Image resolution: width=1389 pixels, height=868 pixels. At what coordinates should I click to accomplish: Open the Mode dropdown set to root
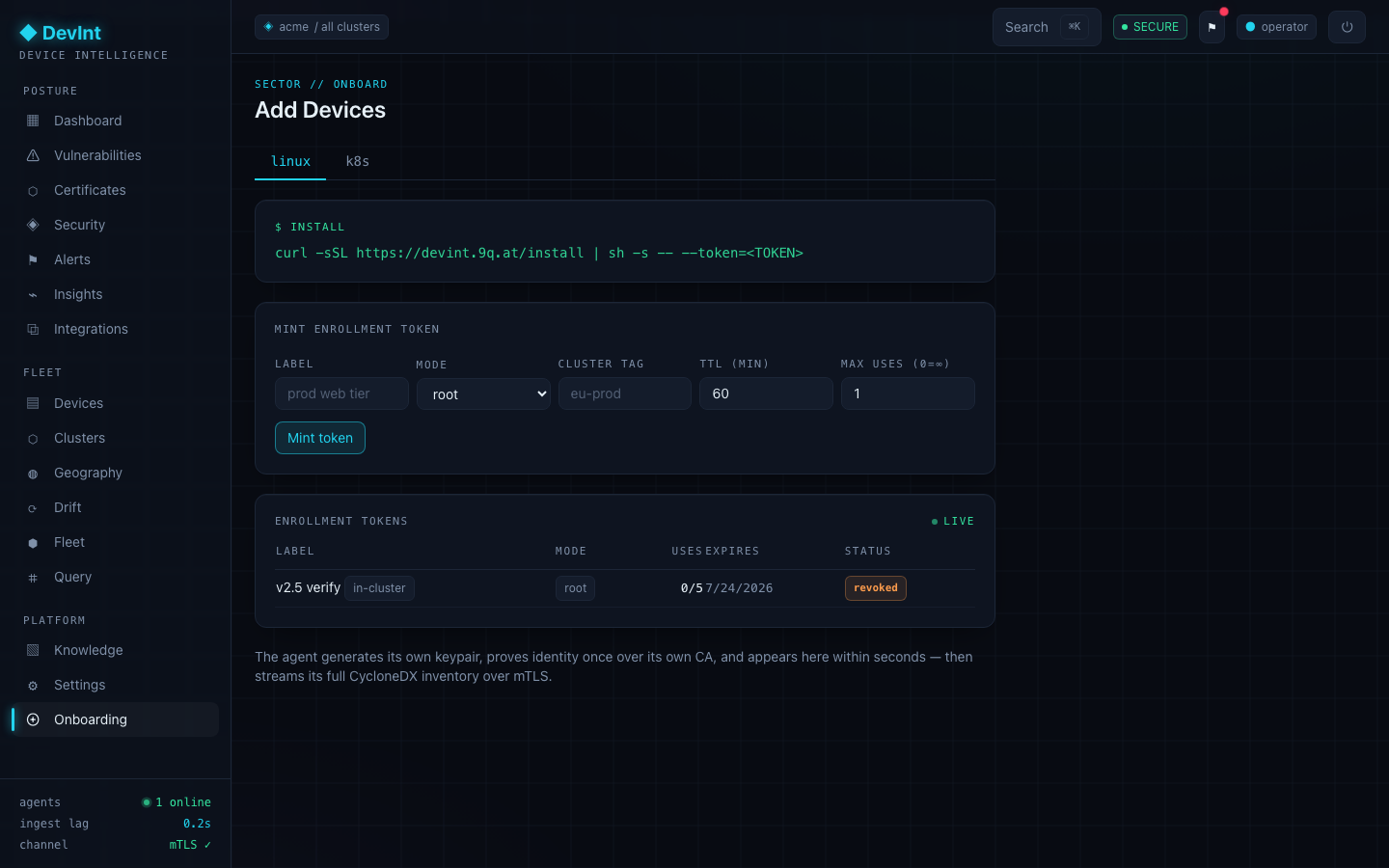[483, 393]
